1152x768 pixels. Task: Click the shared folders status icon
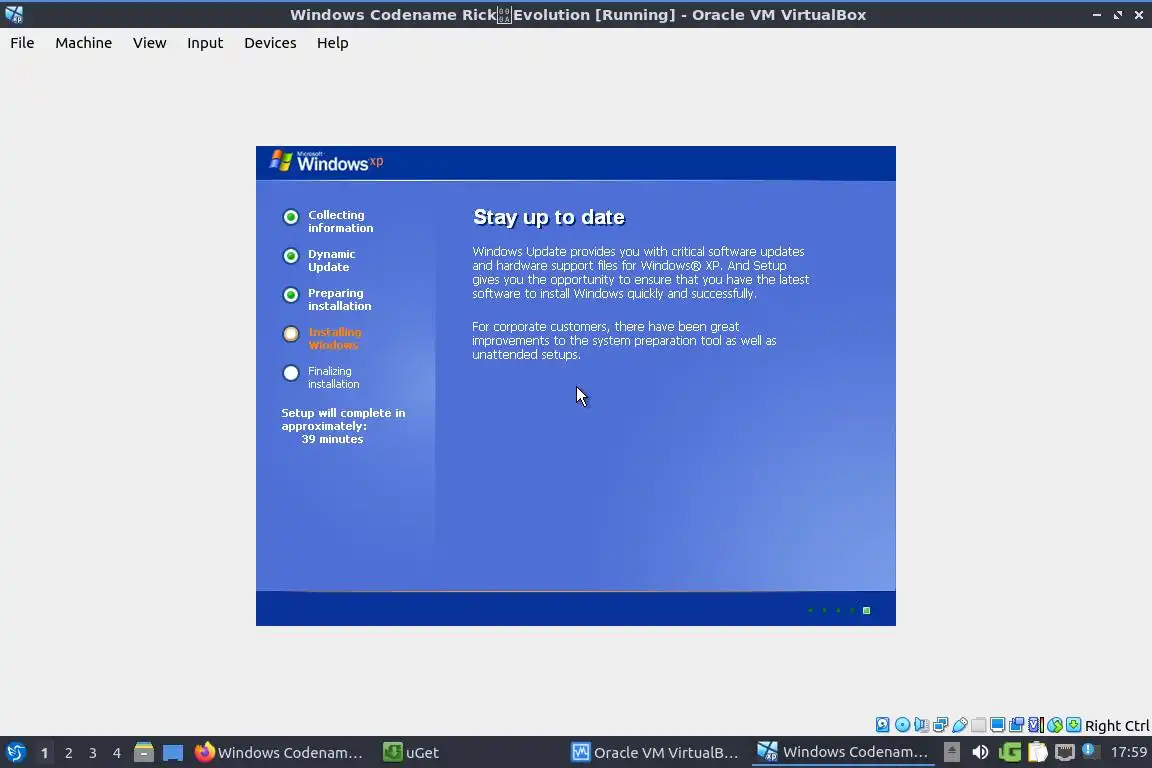[979, 725]
